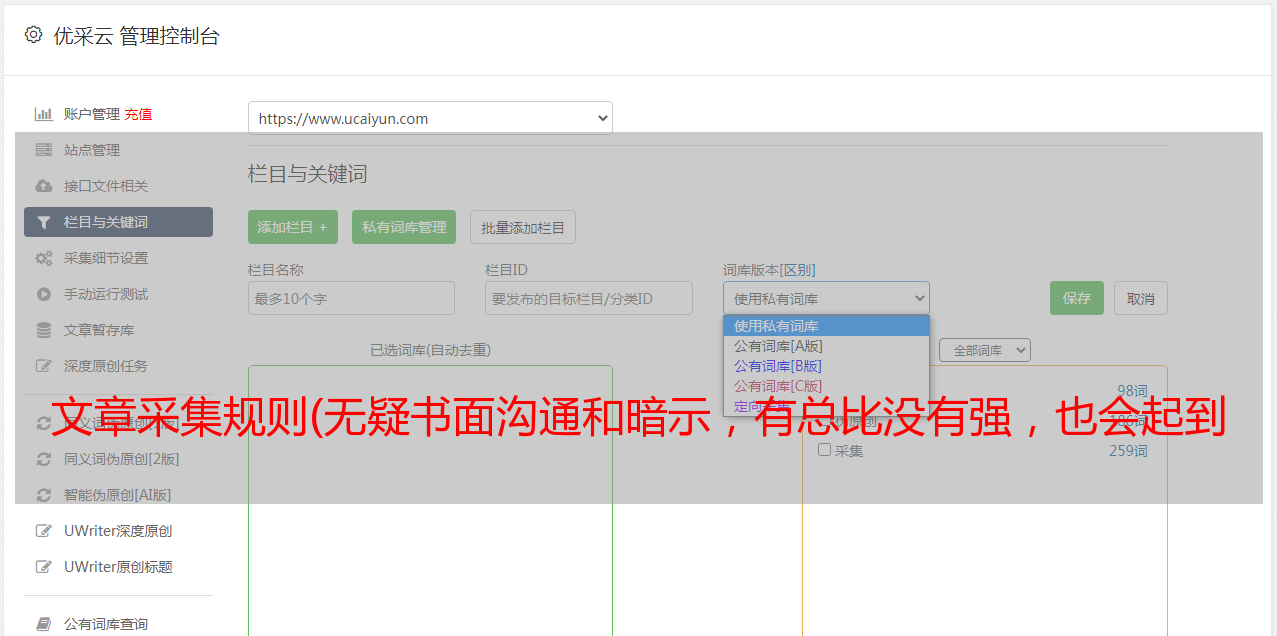
Task: Open the site URL dropdown
Action: [x=430, y=118]
